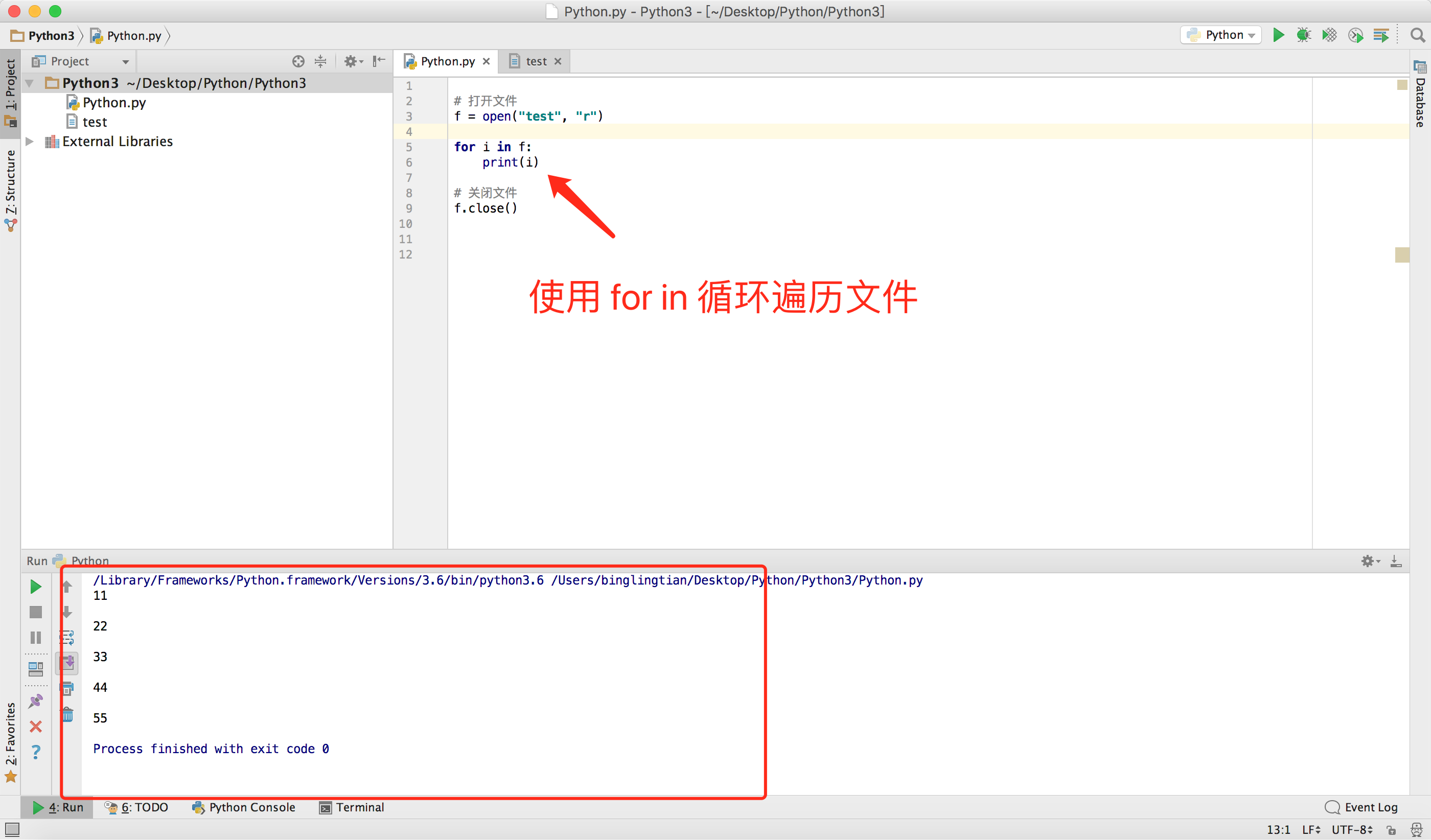Select Python.py file in project tree

click(x=113, y=103)
